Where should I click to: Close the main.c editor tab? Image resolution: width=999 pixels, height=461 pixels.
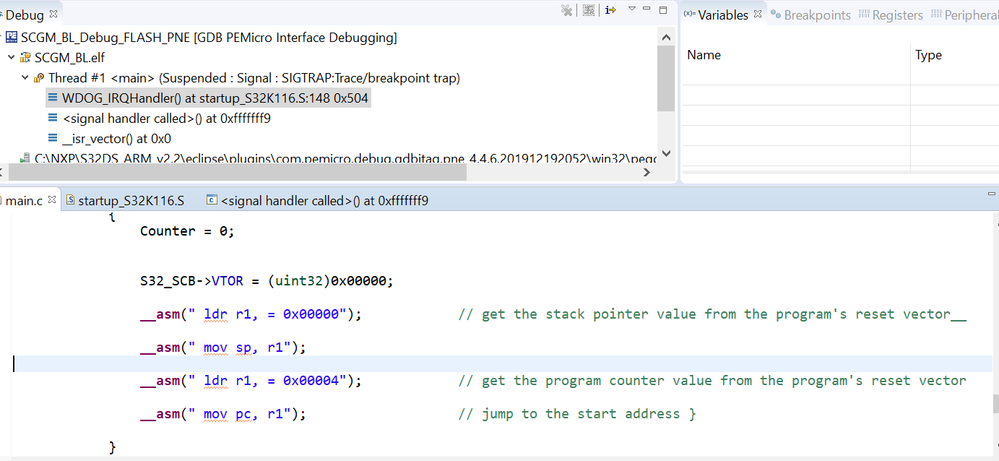[52, 201]
